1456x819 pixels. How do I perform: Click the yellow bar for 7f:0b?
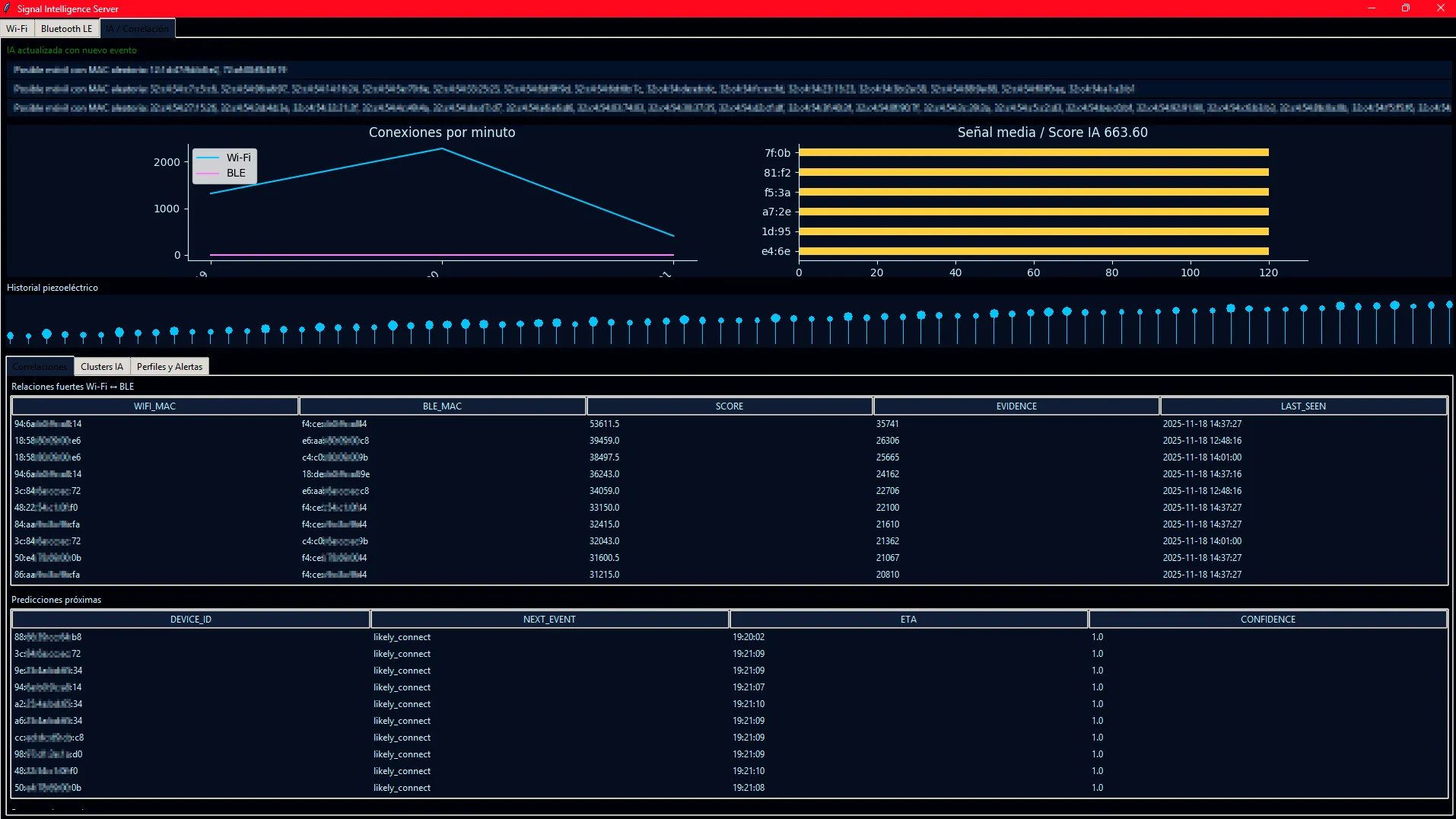point(1033,153)
